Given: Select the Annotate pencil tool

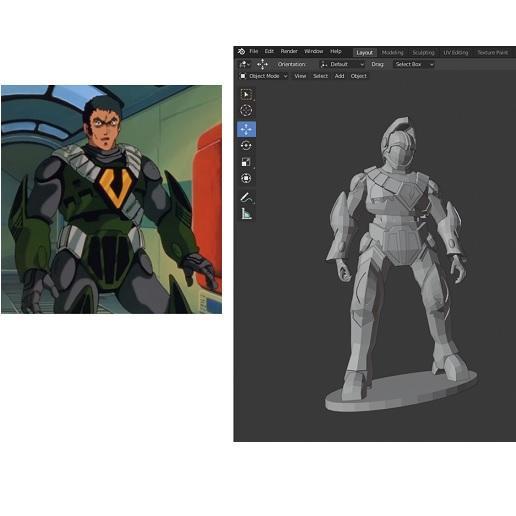Looking at the screenshot, I should click(246, 198).
